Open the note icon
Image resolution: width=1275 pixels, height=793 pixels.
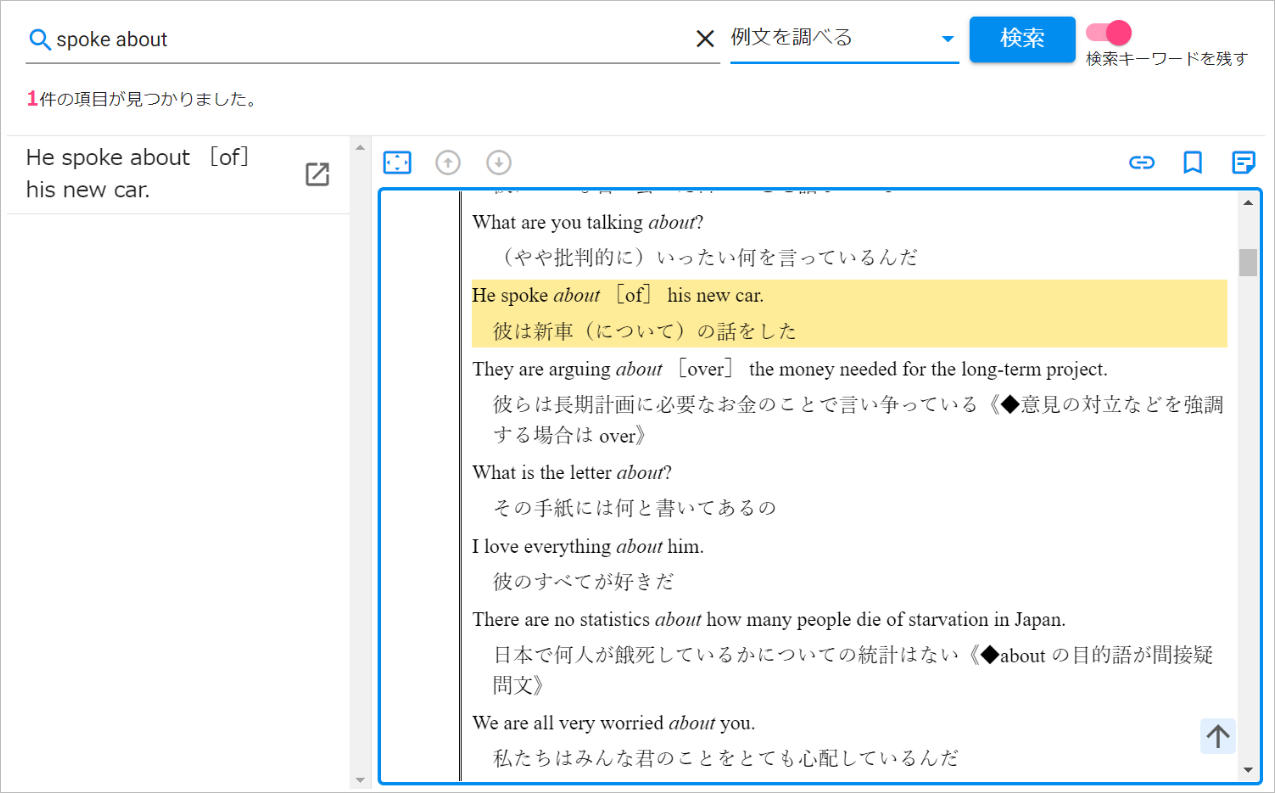click(x=1243, y=162)
